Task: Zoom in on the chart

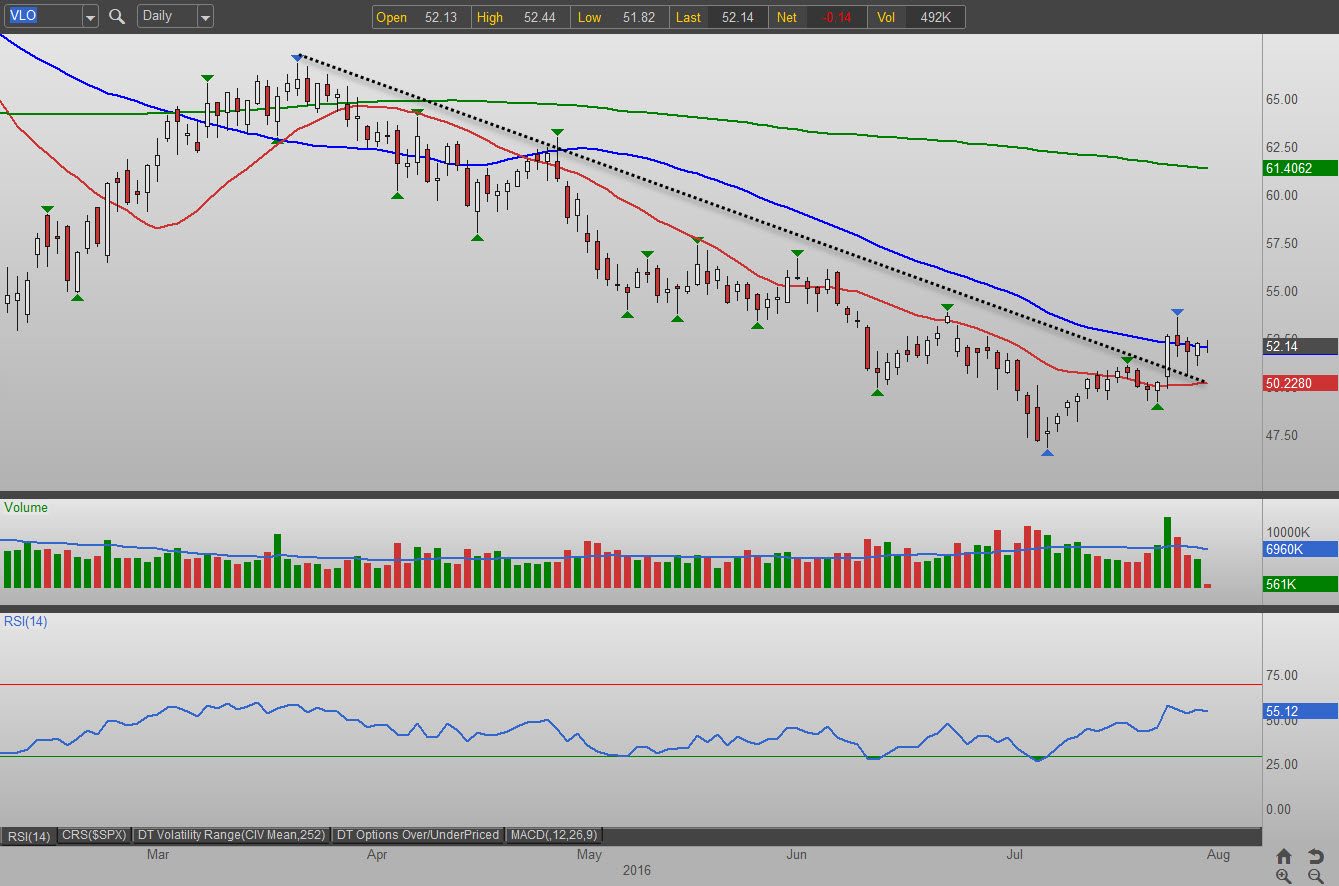Action: (x=1284, y=876)
